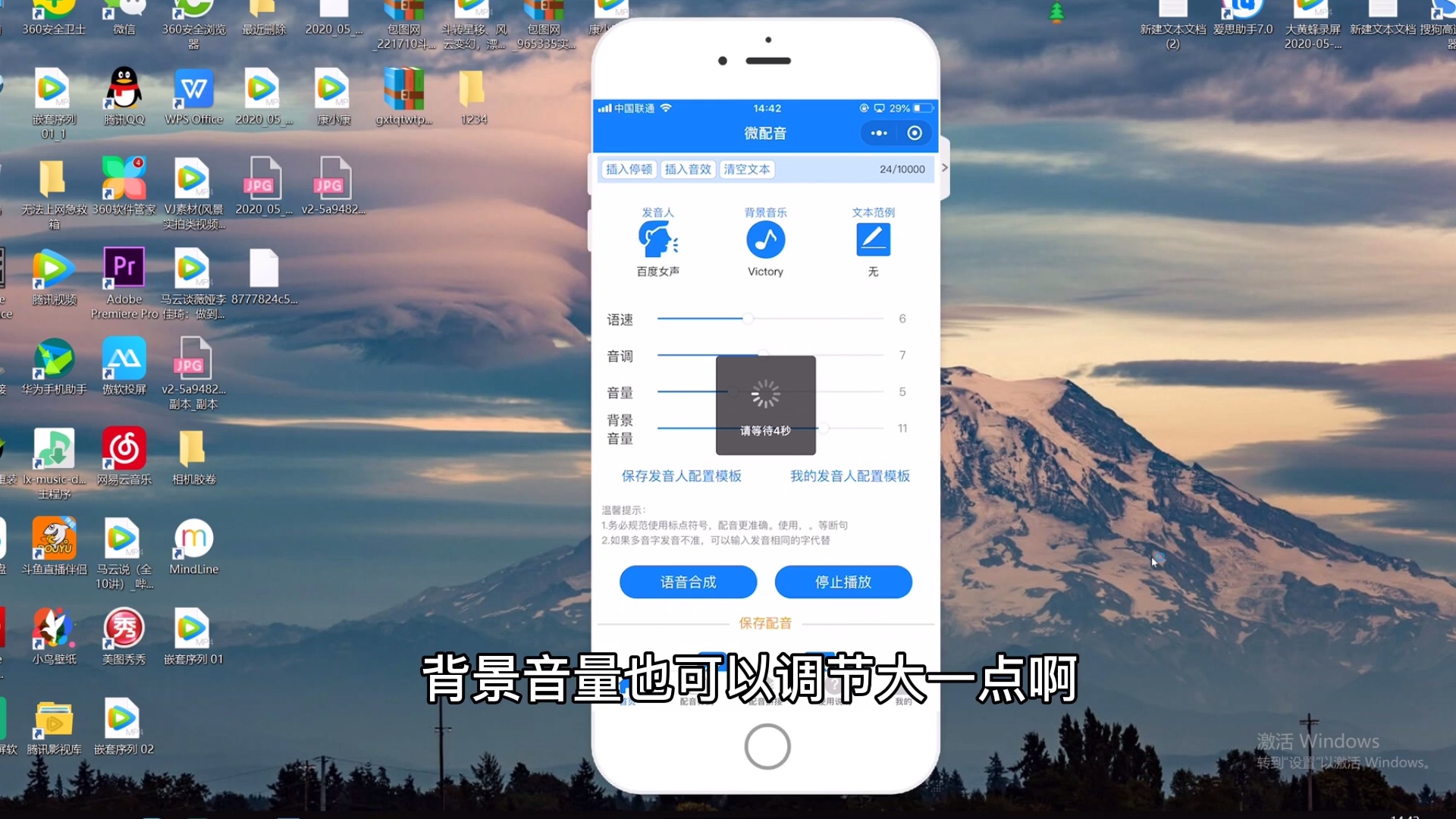
Task: Click 我的发音人配置模板 link
Action: [x=849, y=476]
